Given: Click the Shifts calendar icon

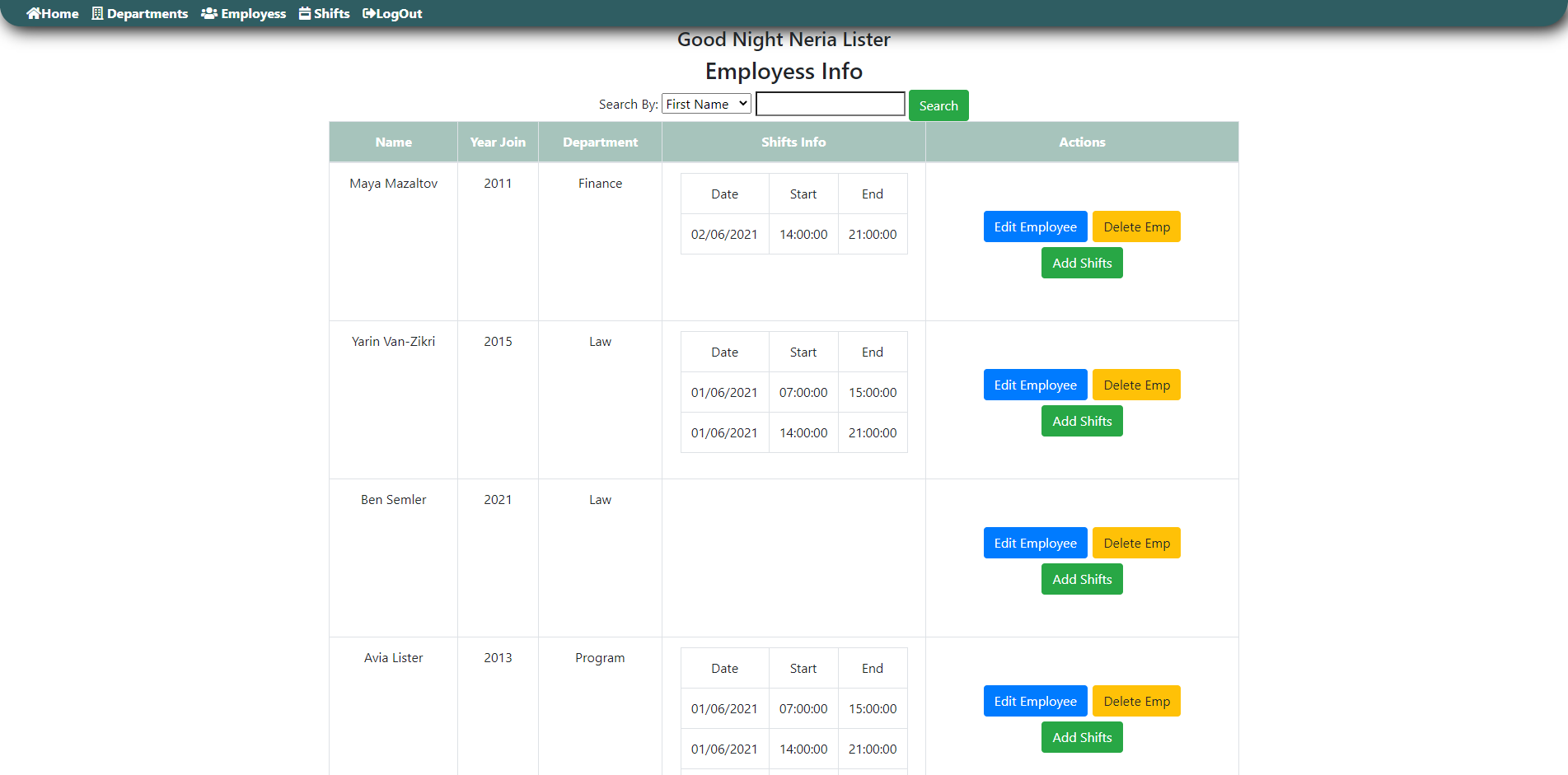Looking at the screenshot, I should pos(305,13).
